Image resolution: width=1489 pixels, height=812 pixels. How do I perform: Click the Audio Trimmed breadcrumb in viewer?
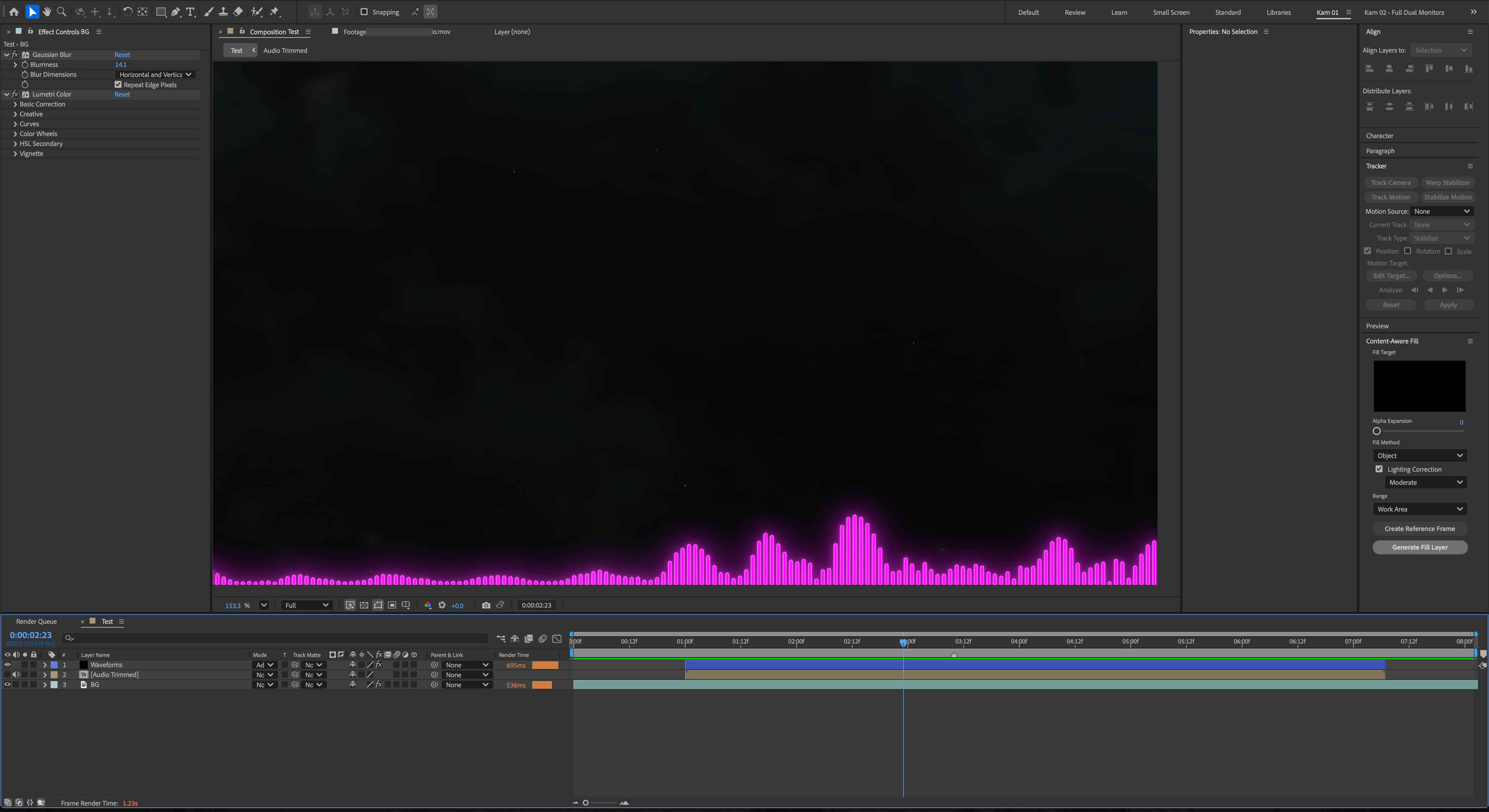285,50
